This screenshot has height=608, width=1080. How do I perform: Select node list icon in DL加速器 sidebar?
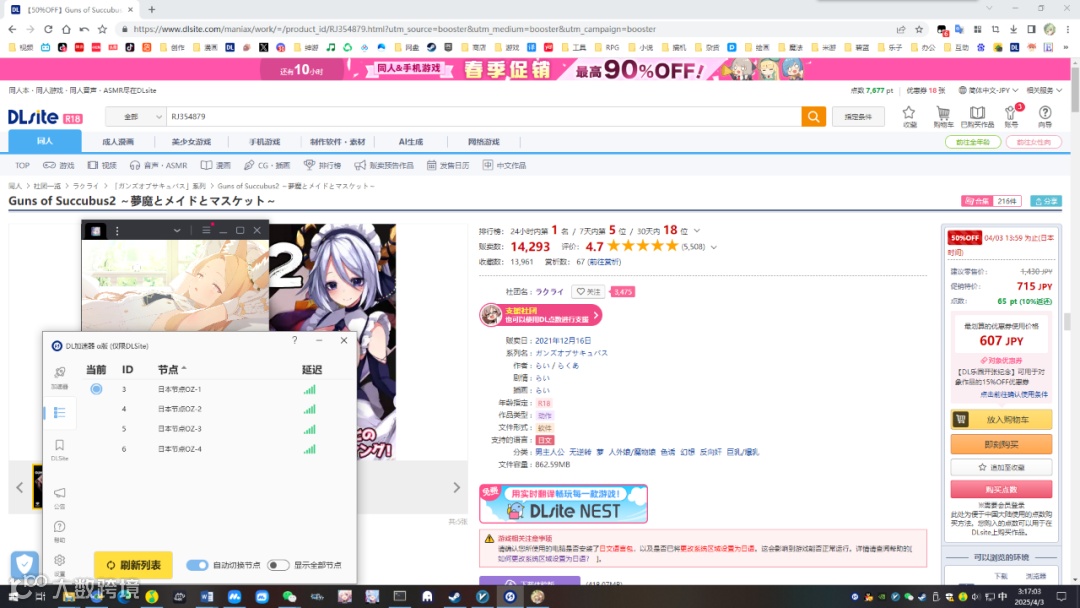[59, 412]
